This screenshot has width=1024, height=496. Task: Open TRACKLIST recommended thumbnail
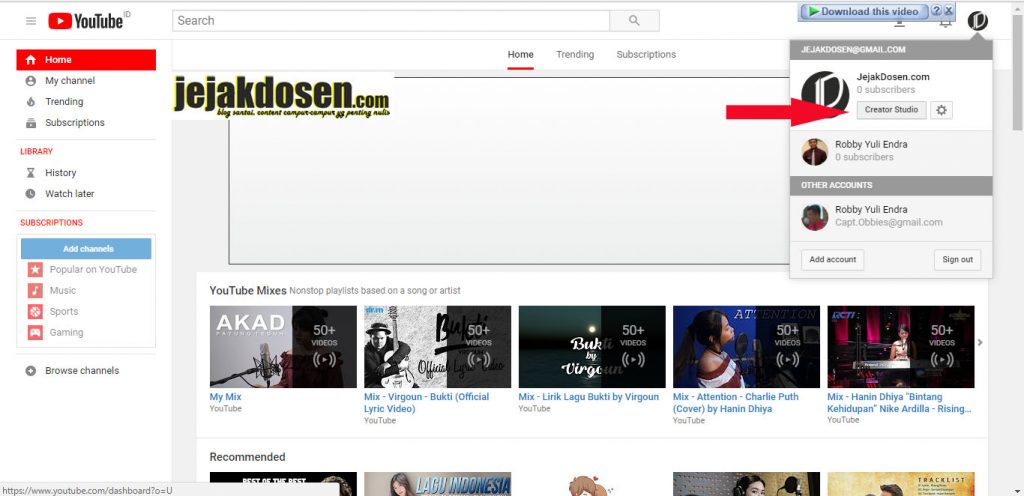pos(901,484)
